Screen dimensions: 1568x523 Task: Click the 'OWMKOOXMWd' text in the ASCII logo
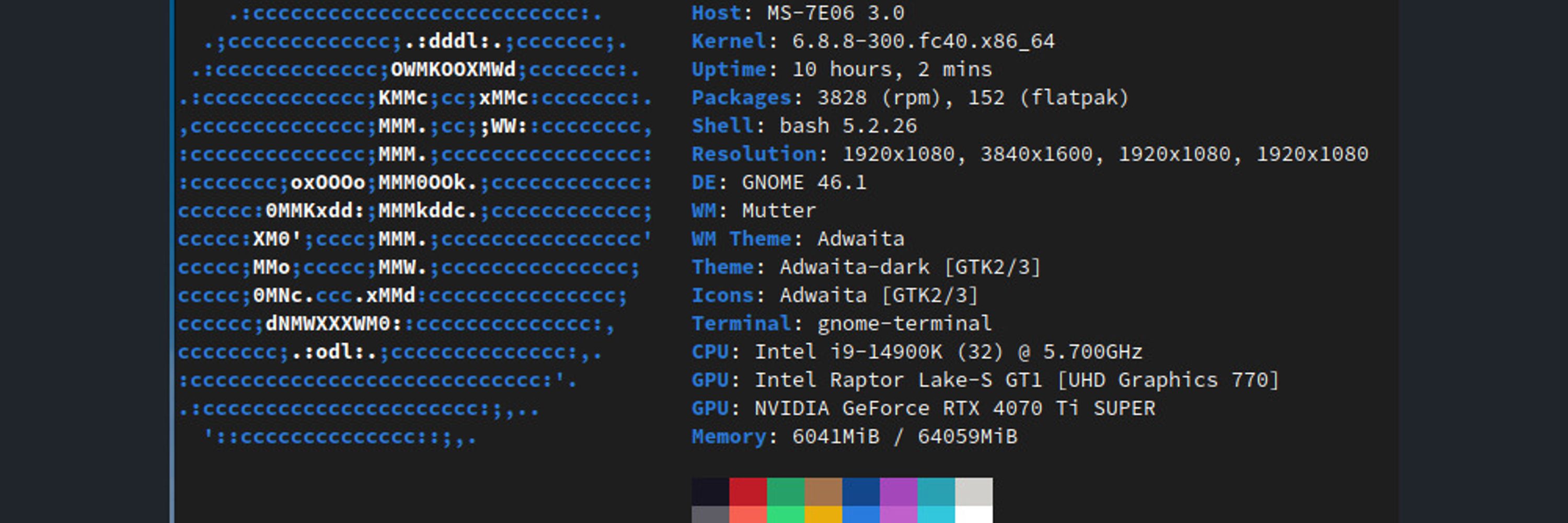454,70
